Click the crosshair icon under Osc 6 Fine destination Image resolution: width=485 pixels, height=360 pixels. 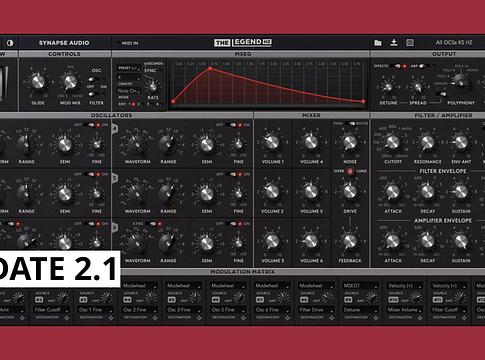[287, 318]
